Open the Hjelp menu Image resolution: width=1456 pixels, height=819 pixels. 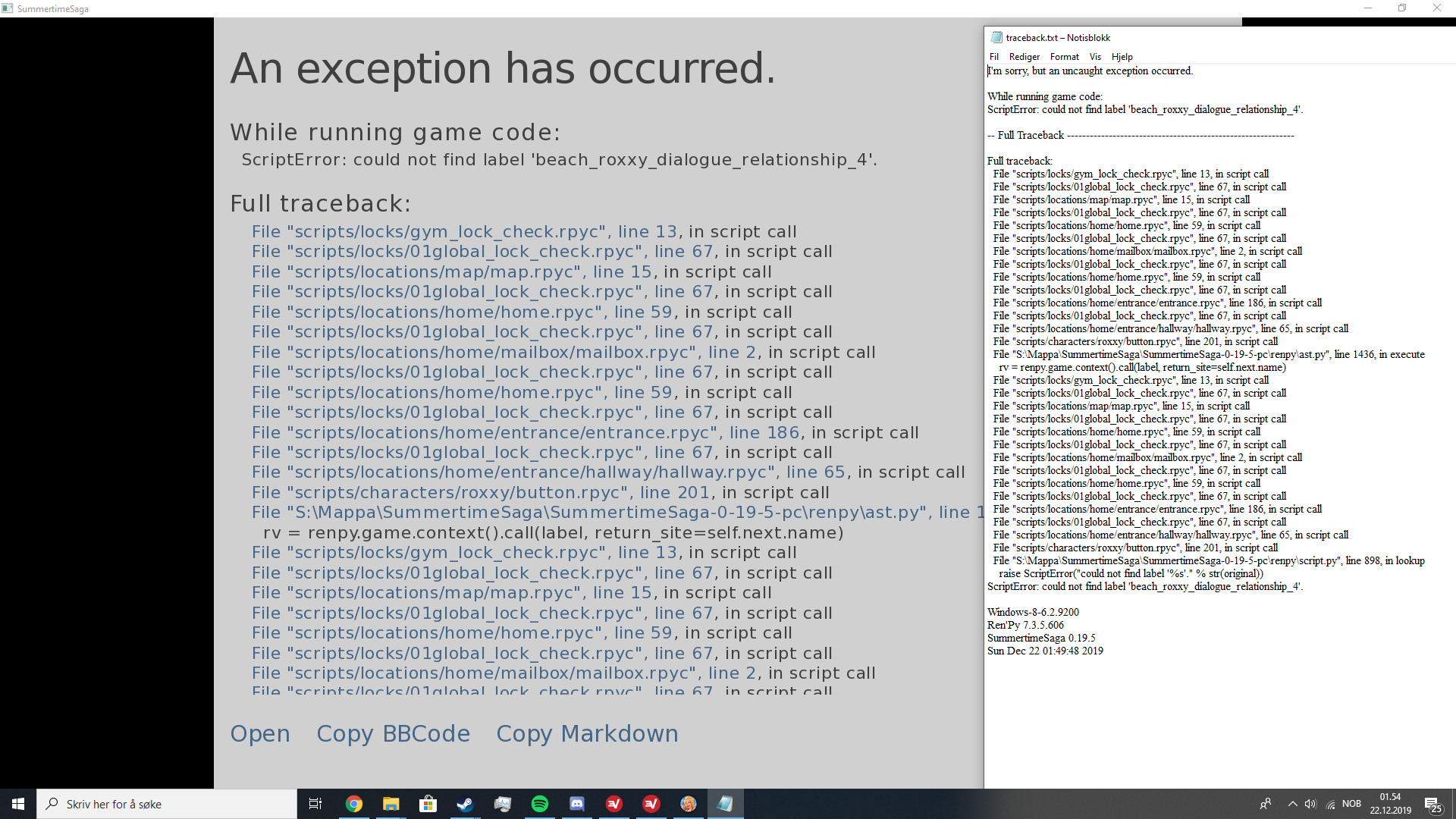(x=1122, y=57)
